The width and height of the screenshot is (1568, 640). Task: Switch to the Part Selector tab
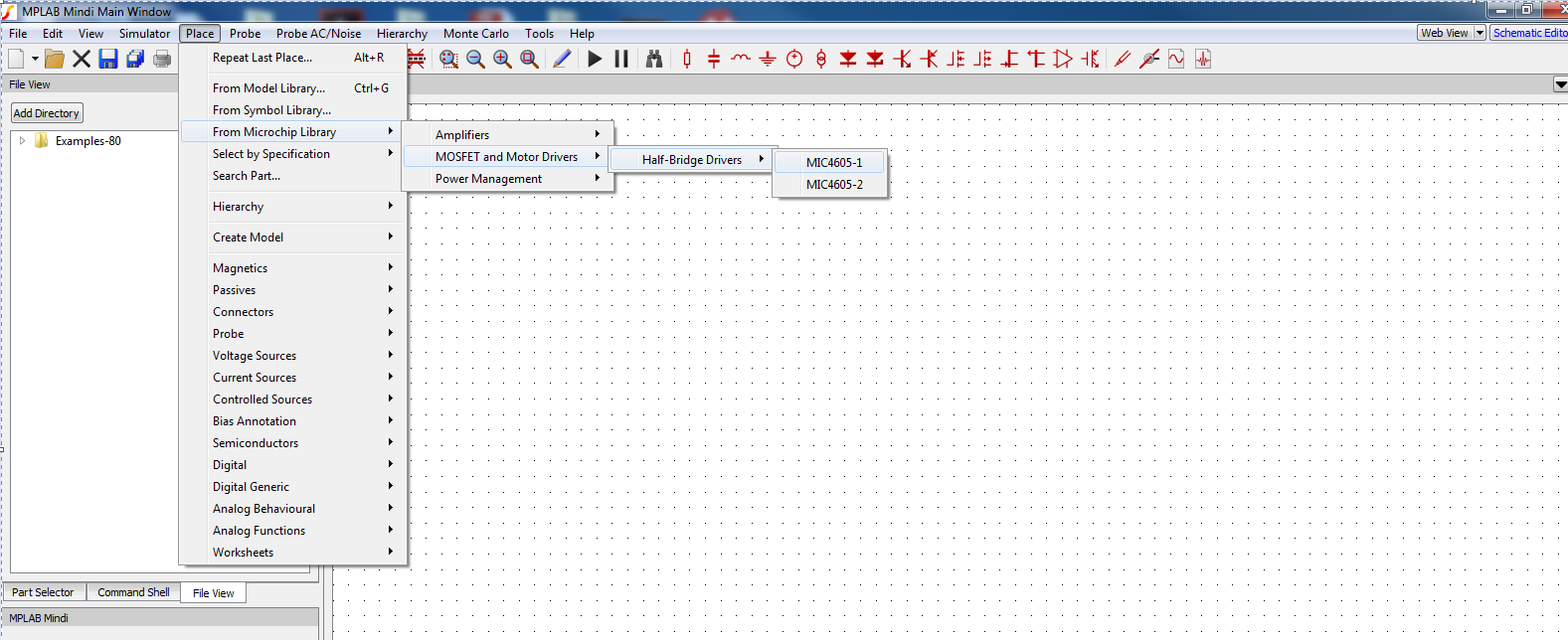tap(43, 592)
